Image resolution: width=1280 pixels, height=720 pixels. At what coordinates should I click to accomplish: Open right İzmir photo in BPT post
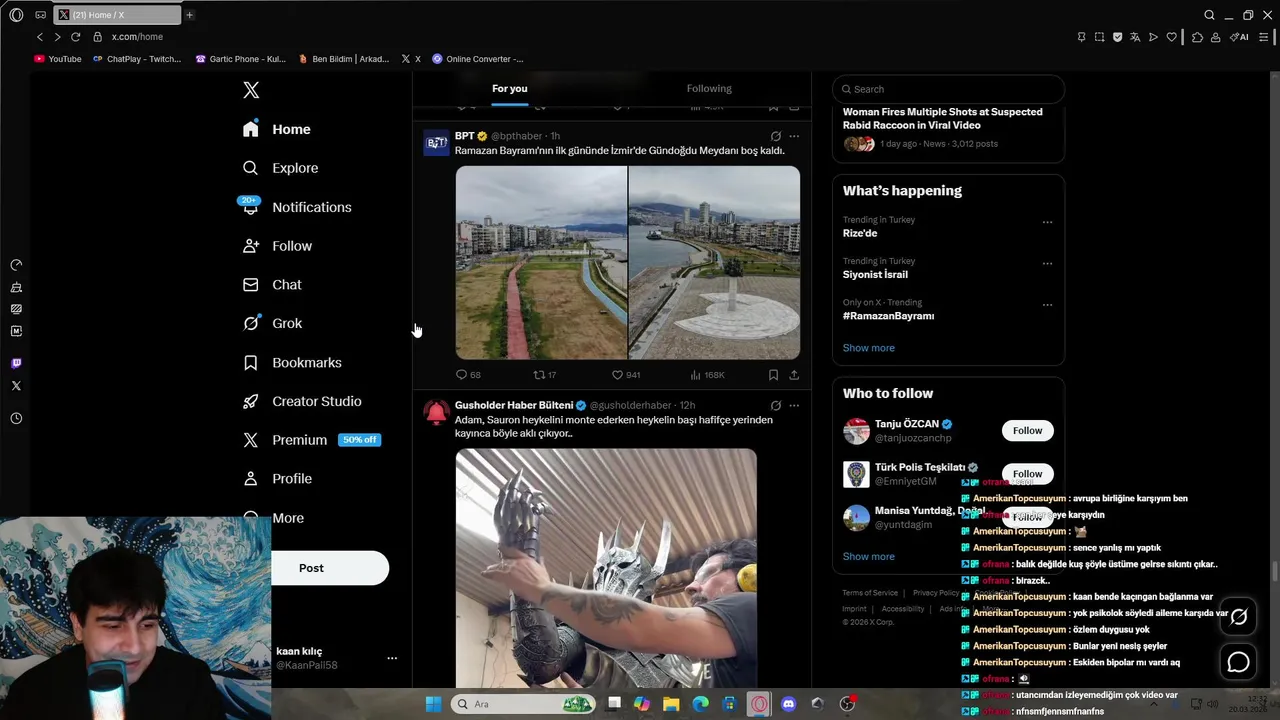(714, 263)
